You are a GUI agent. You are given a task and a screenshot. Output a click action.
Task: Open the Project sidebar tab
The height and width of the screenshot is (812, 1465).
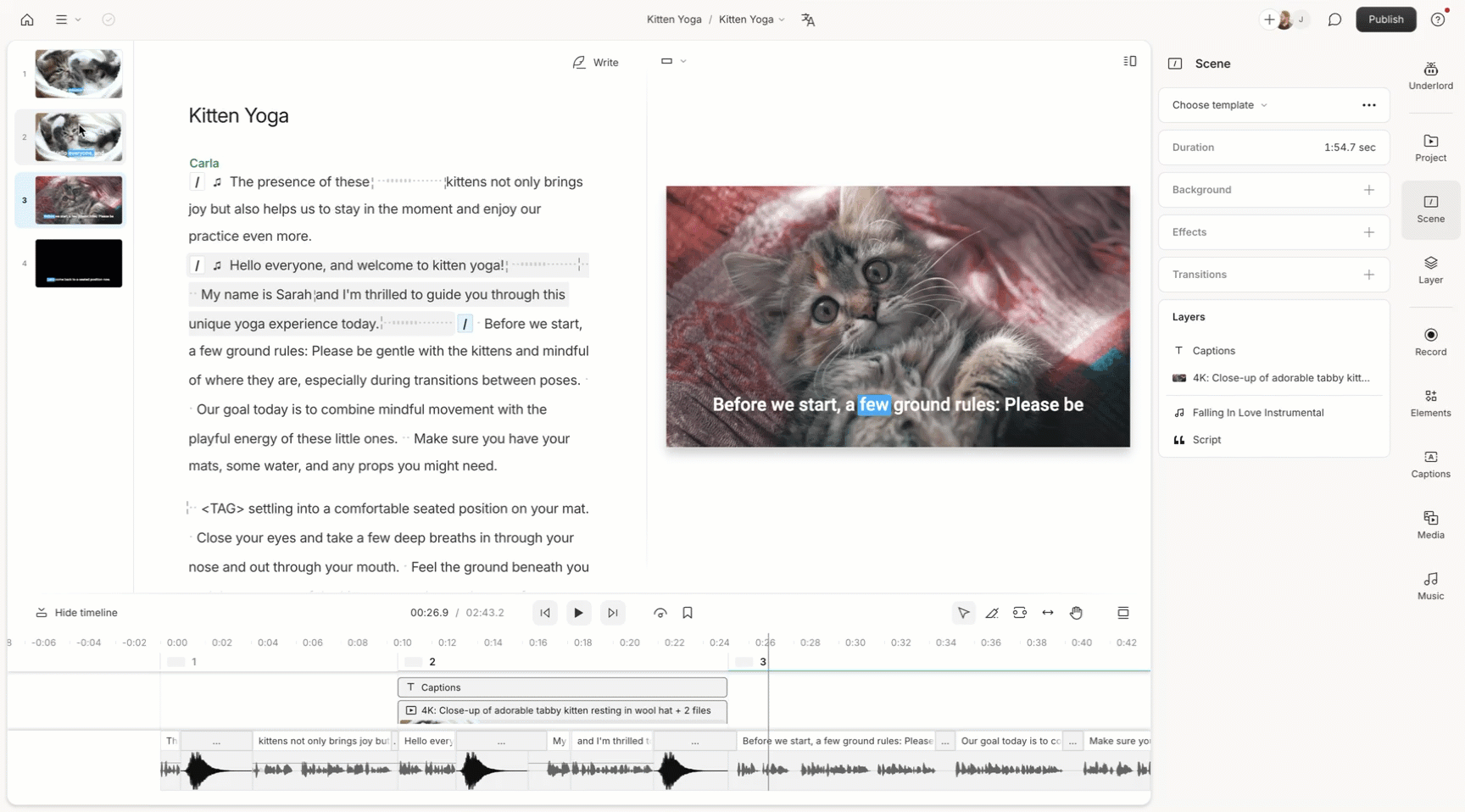1430,147
